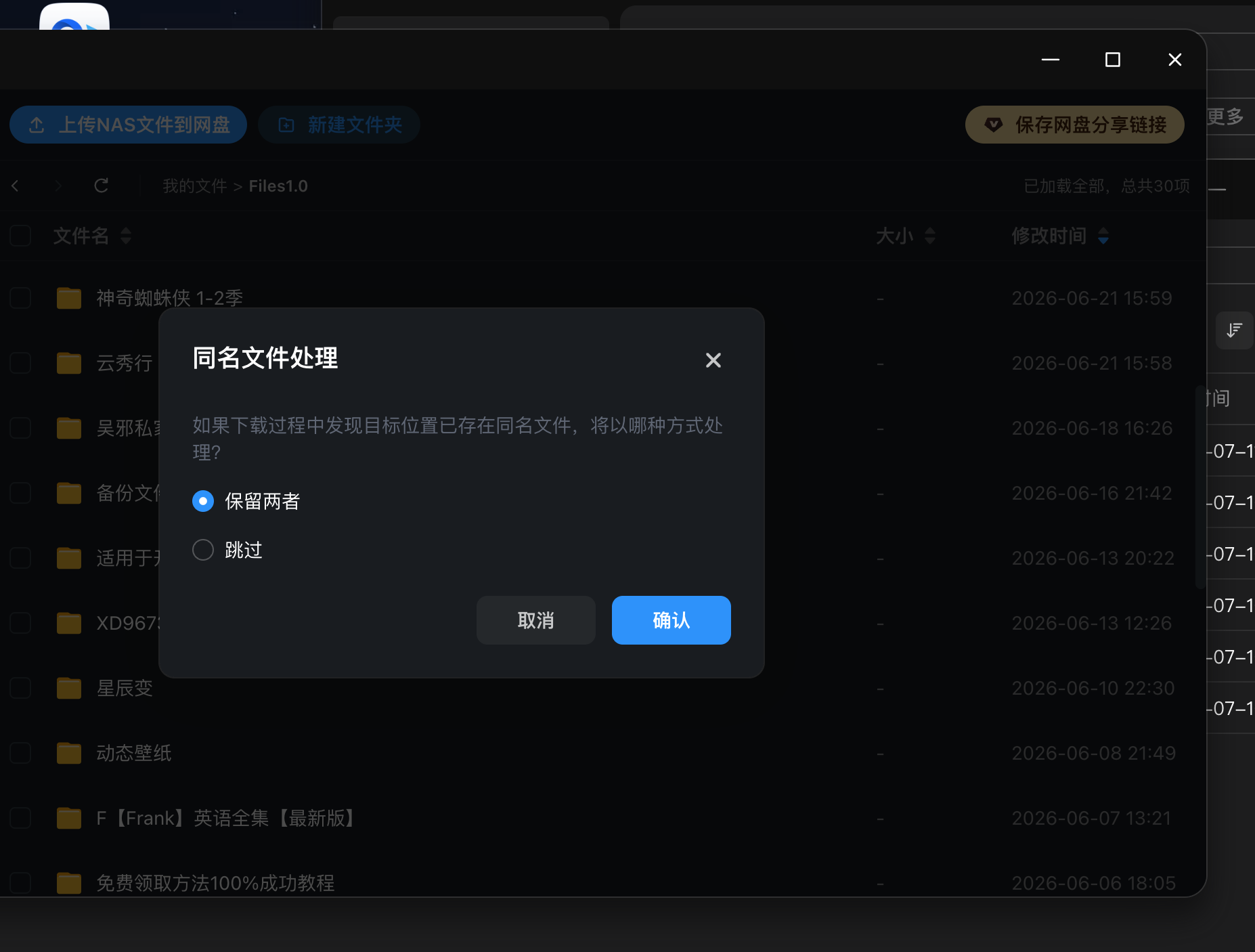This screenshot has height=952, width=1255.
Task: Minimize the cloud drive window
Action: 1051,60
